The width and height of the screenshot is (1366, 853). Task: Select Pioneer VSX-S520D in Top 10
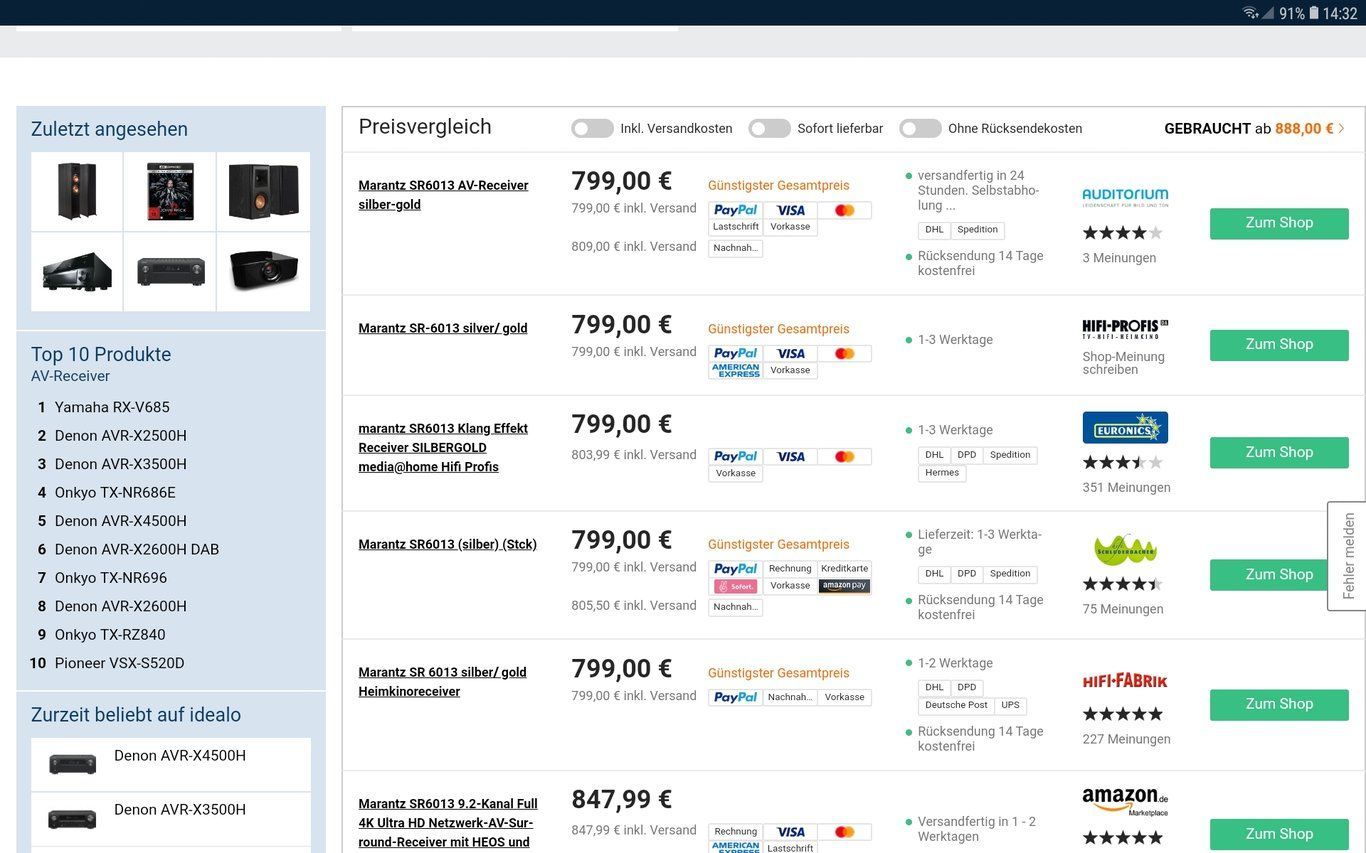120,663
